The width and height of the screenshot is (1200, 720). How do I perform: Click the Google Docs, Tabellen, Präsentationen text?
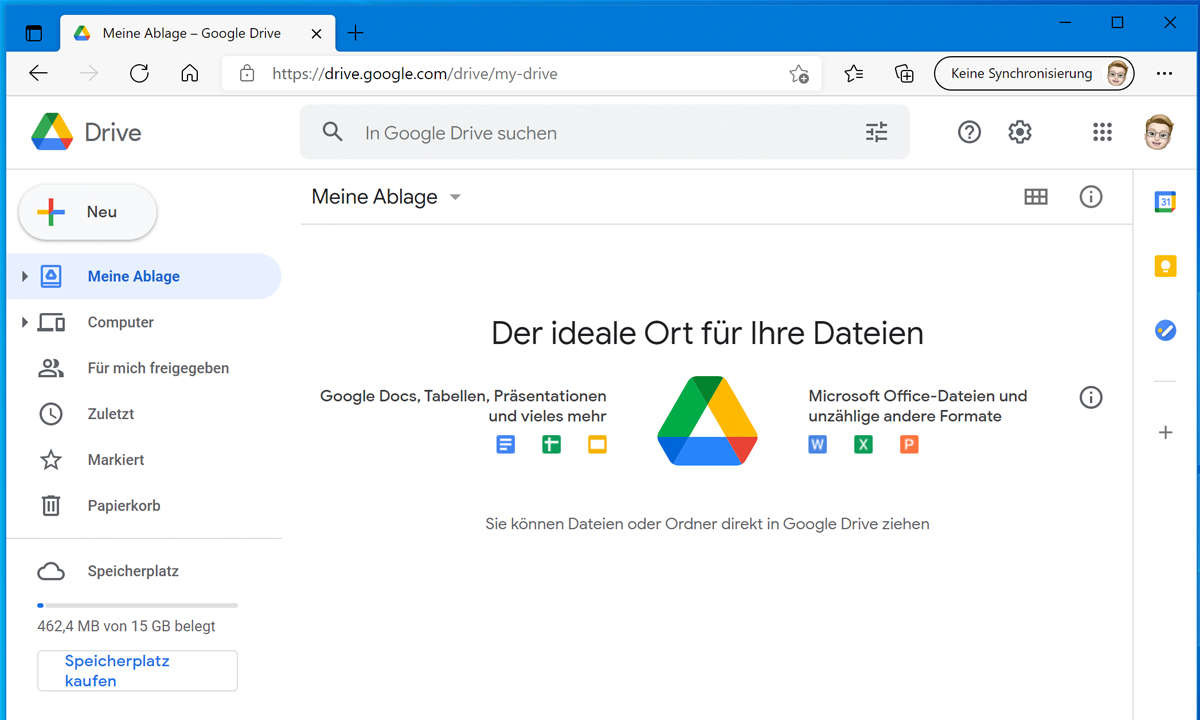tap(463, 406)
